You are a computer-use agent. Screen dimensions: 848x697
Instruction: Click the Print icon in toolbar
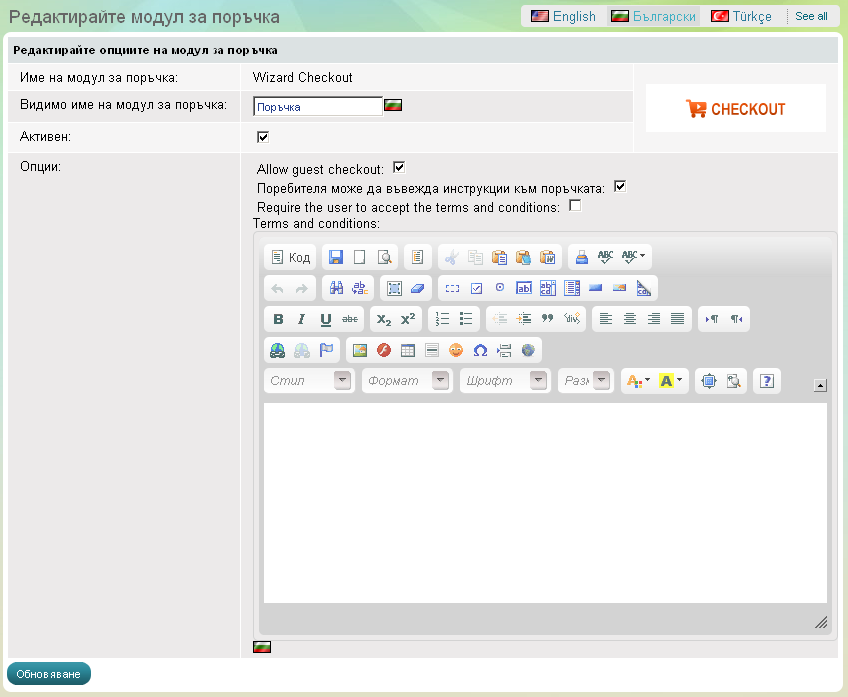(x=582, y=257)
